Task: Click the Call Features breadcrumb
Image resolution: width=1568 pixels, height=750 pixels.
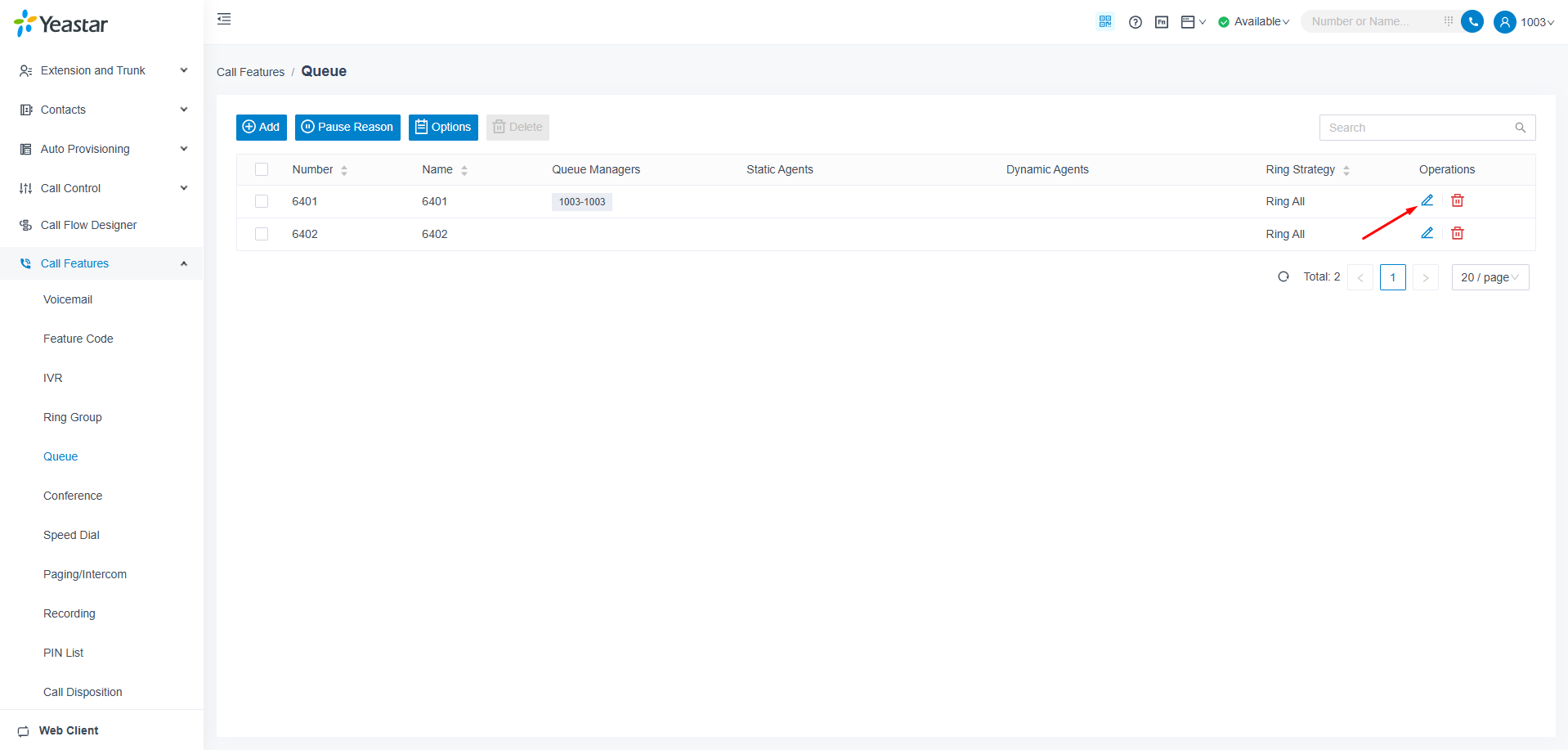Action: pyautogui.click(x=250, y=72)
